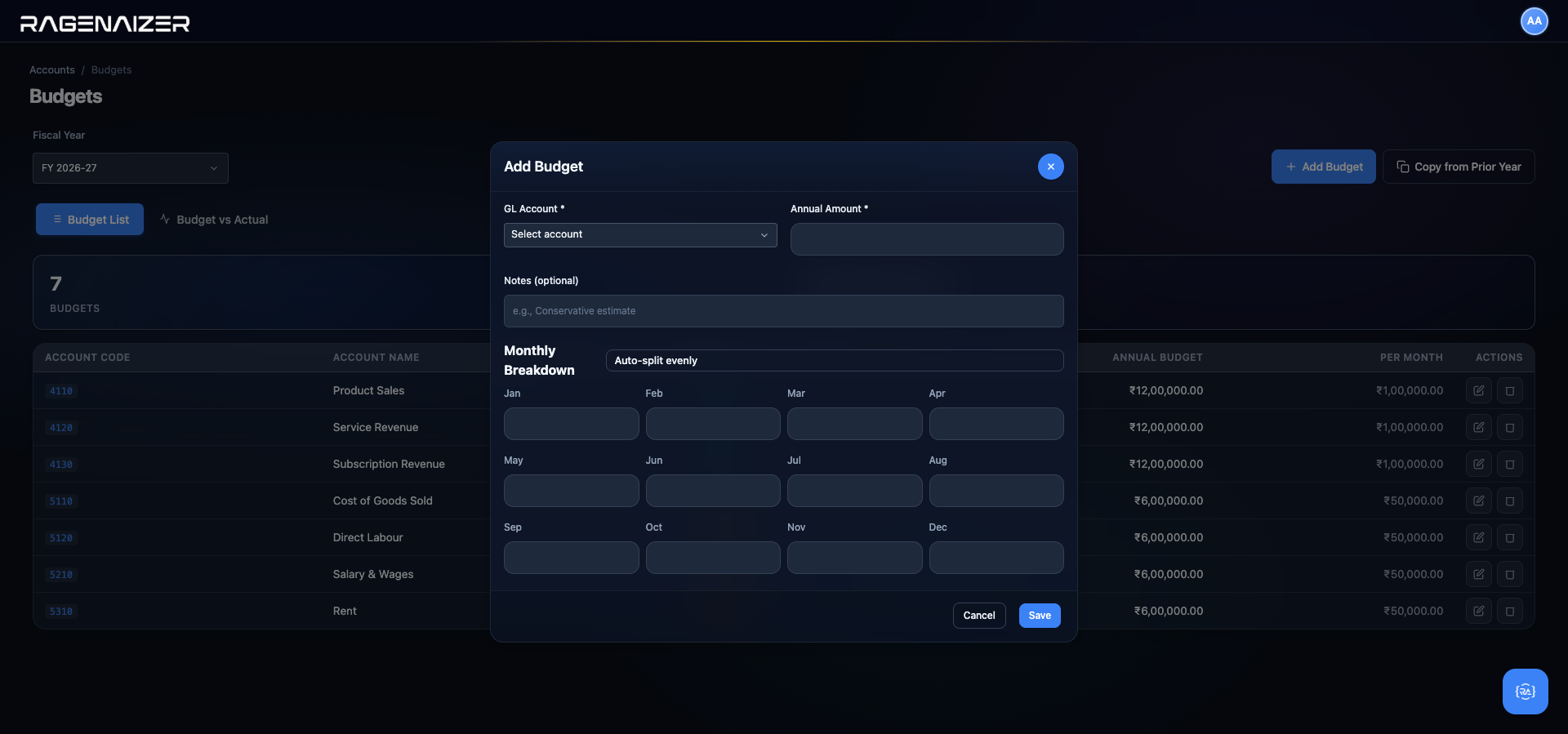
Task: Edit the Salary & Wages budget row
Action: point(1479,575)
